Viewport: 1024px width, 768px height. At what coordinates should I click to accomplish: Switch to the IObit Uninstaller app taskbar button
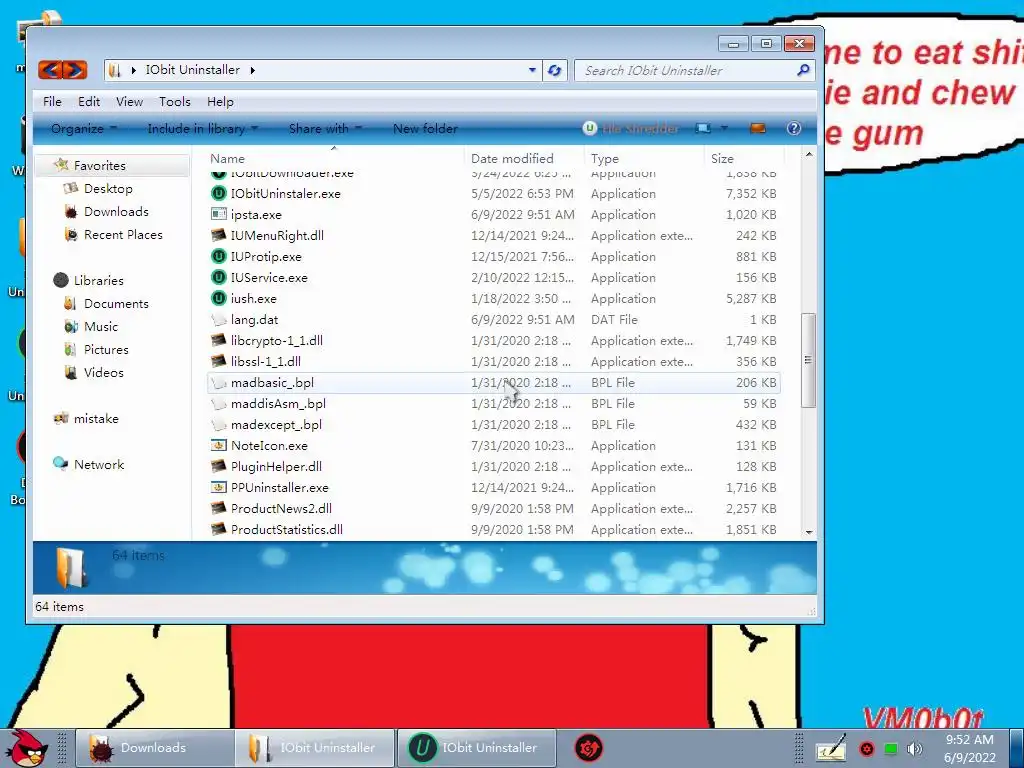point(476,748)
